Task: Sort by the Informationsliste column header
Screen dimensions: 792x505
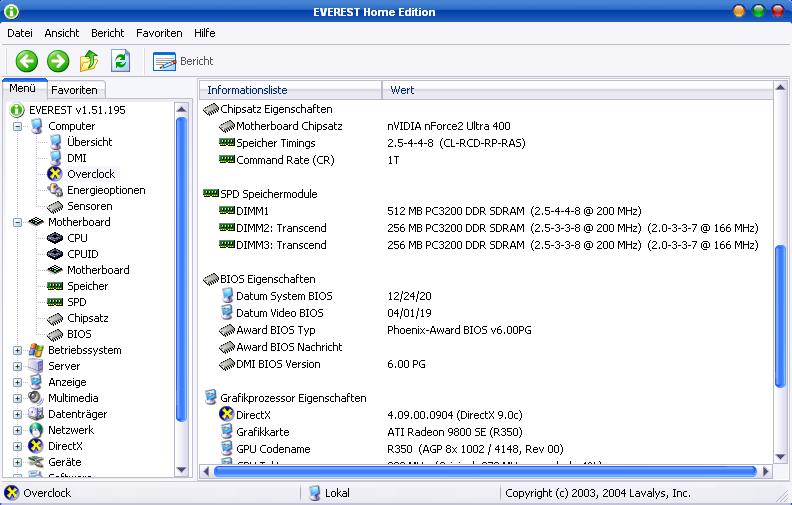Action: 290,90
